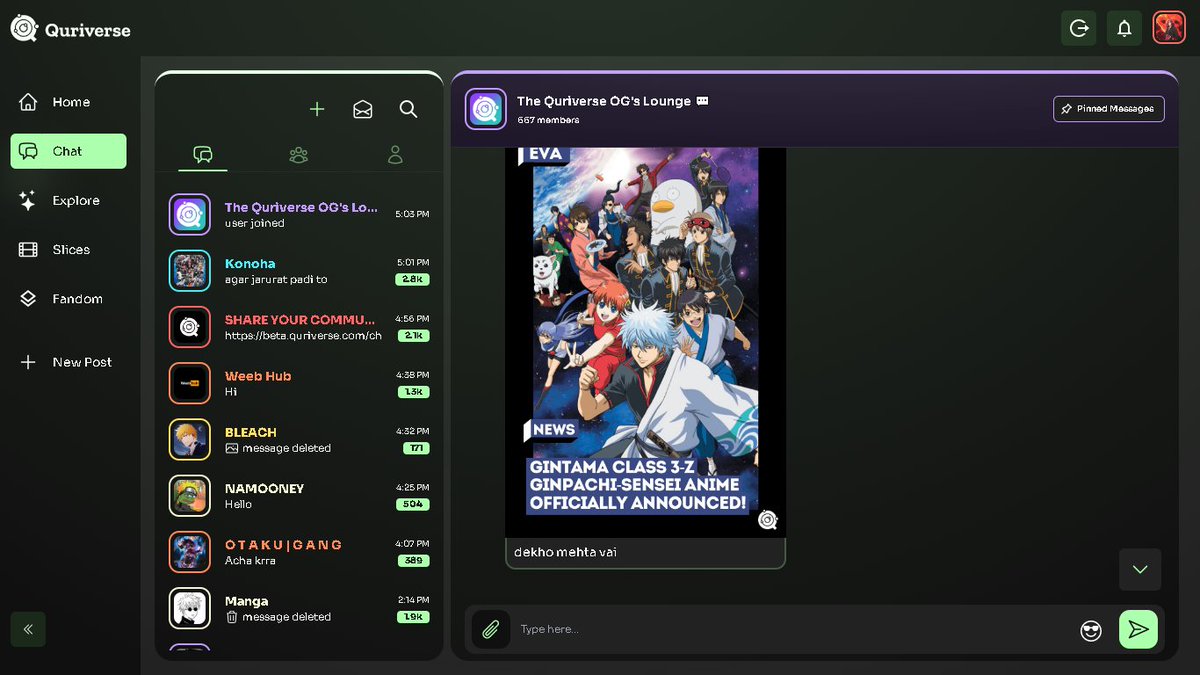Click the 1.9k badge on Manga
Screen dimensions: 1200x675
tap(412, 617)
